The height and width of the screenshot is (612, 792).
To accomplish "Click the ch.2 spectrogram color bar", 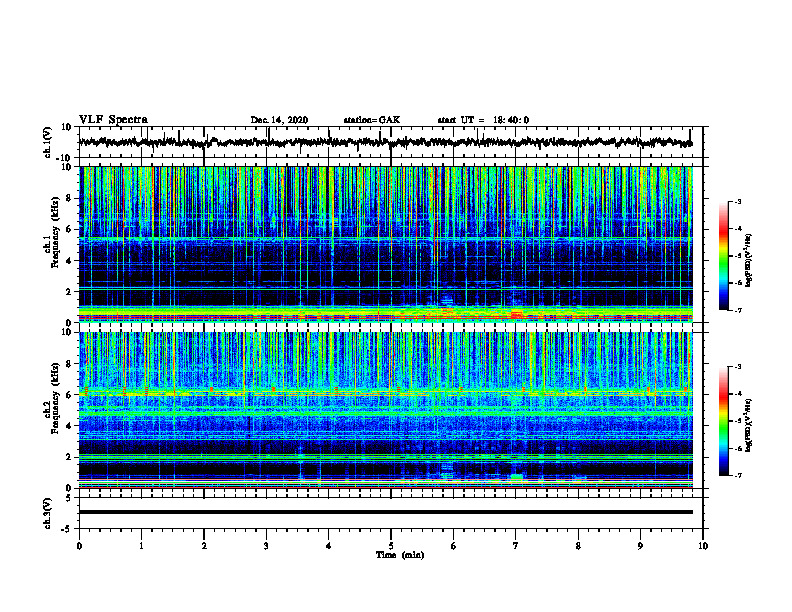I will (x=724, y=421).
